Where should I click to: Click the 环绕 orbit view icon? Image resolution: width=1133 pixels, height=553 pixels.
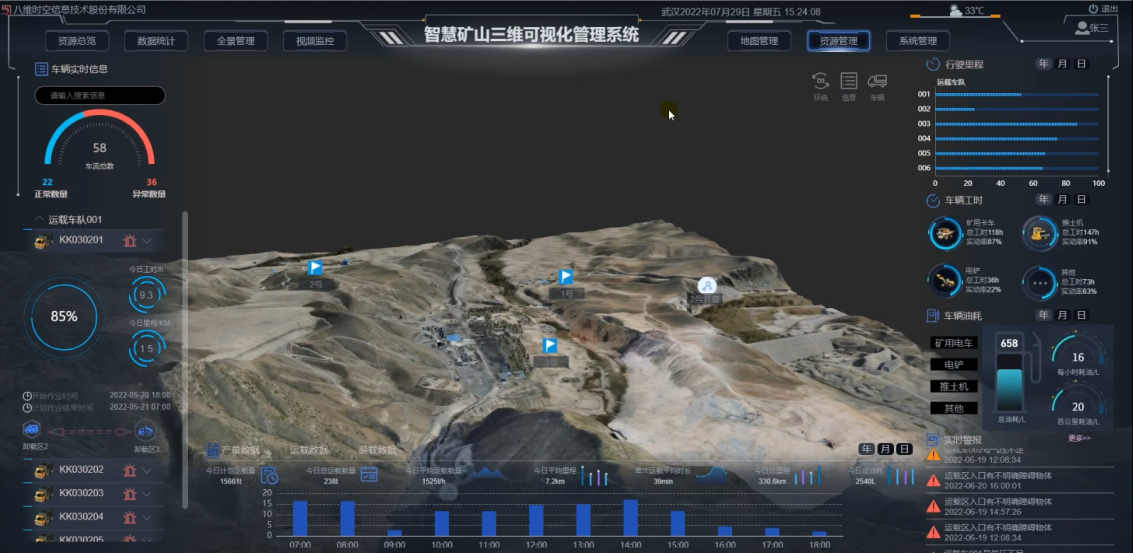tap(821, 82)
